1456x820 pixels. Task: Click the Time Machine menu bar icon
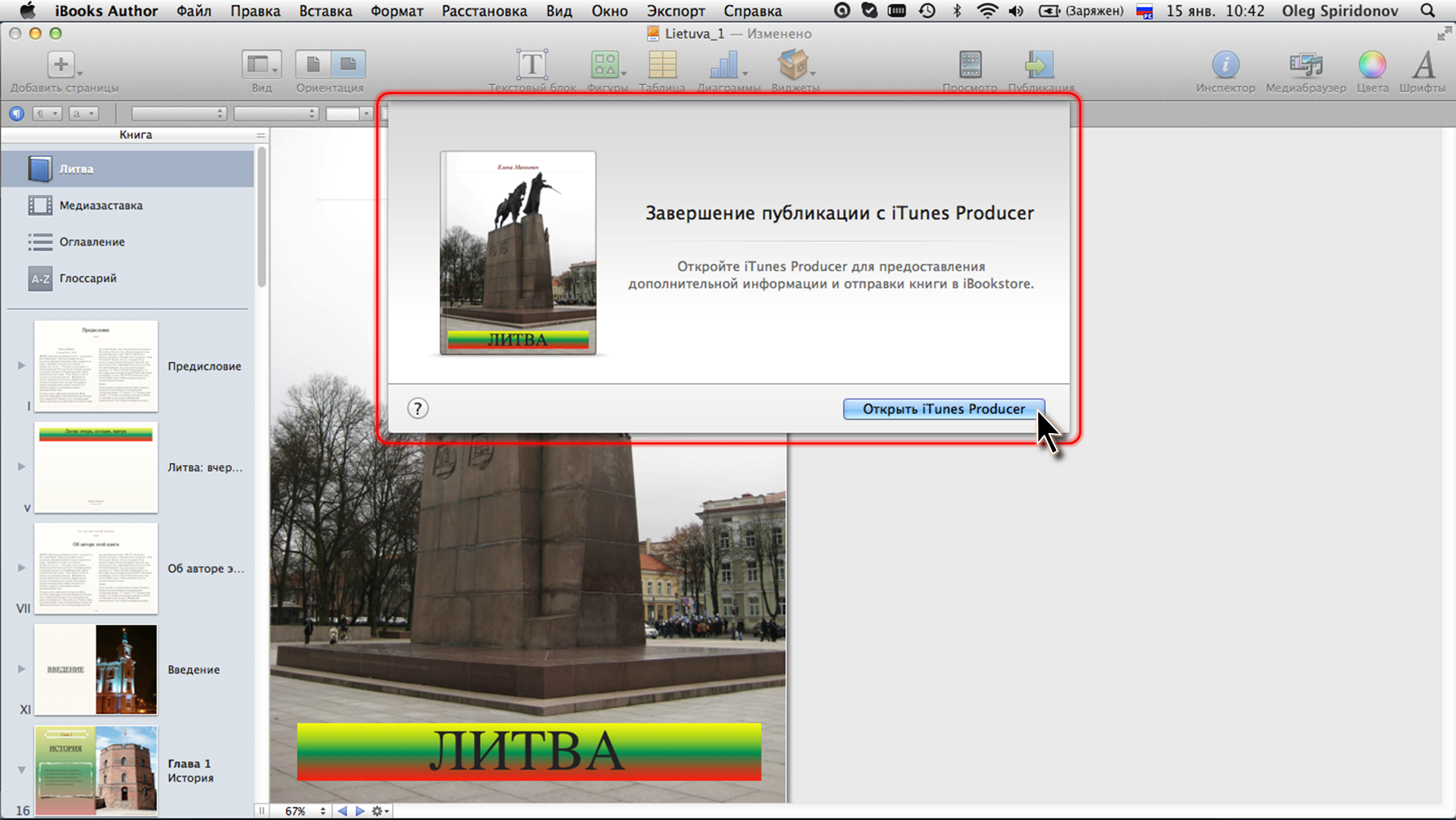927,11
